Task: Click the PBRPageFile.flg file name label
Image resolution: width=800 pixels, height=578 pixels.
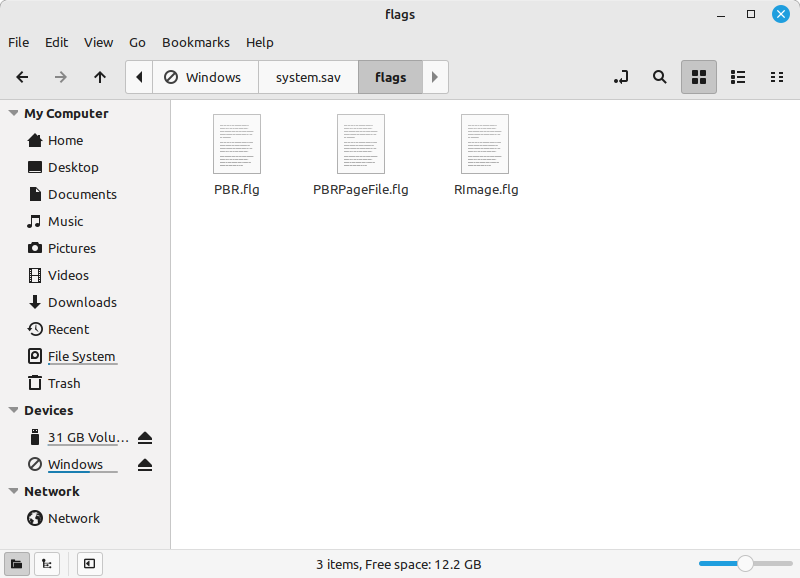Action: pyautogui.click(x=361, y=190)
